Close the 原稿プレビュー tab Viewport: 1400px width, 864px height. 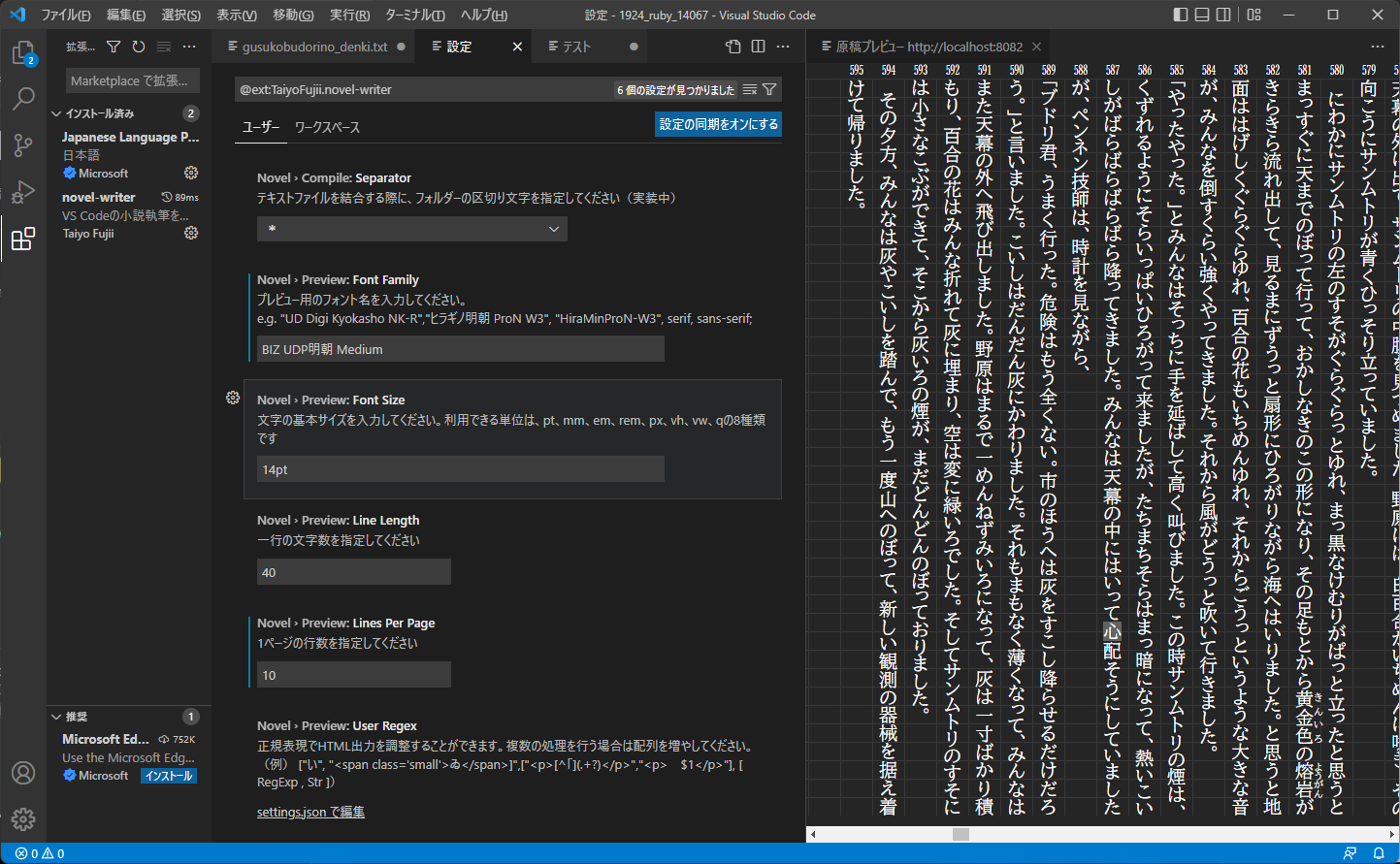pos(1036,47)
